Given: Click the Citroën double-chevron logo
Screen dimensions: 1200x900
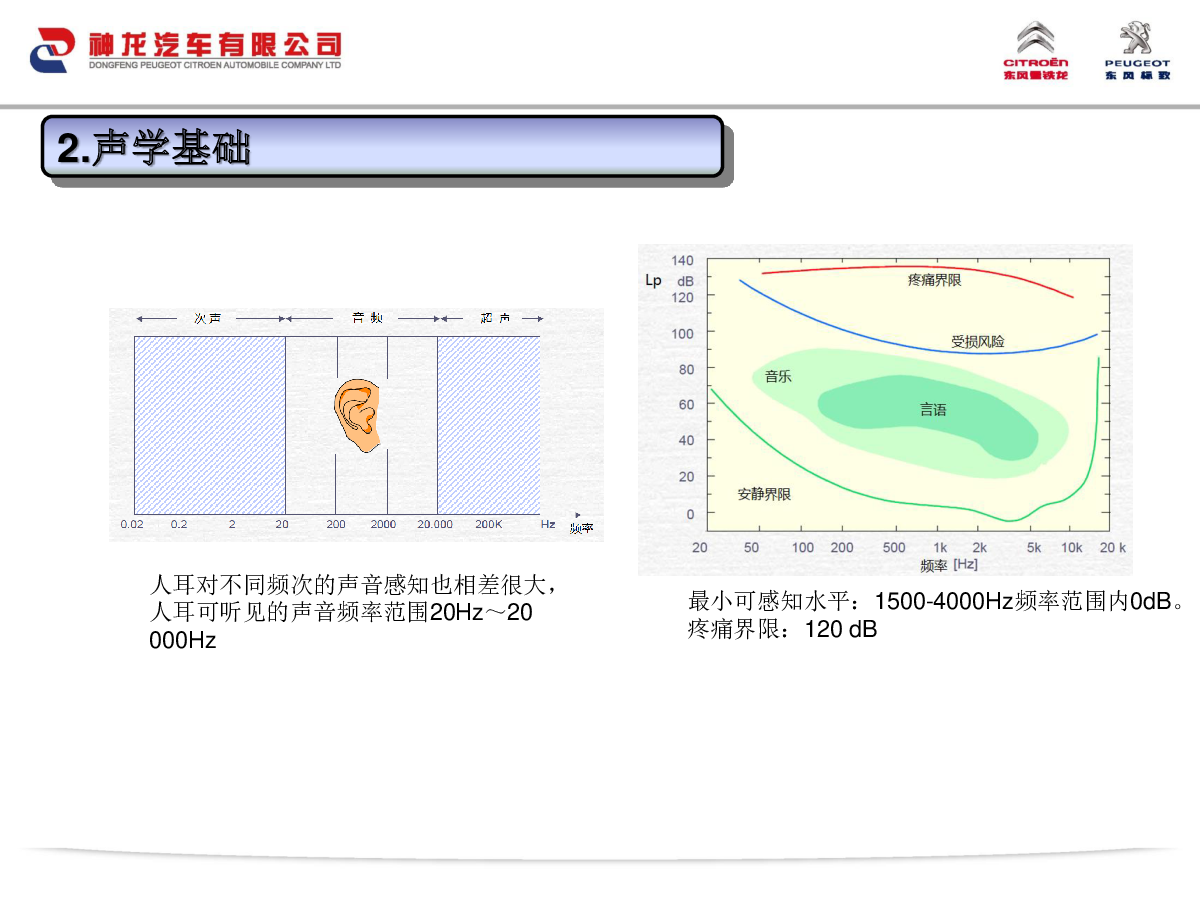Looking at the screenshot, I should (x=1036, y=39).
